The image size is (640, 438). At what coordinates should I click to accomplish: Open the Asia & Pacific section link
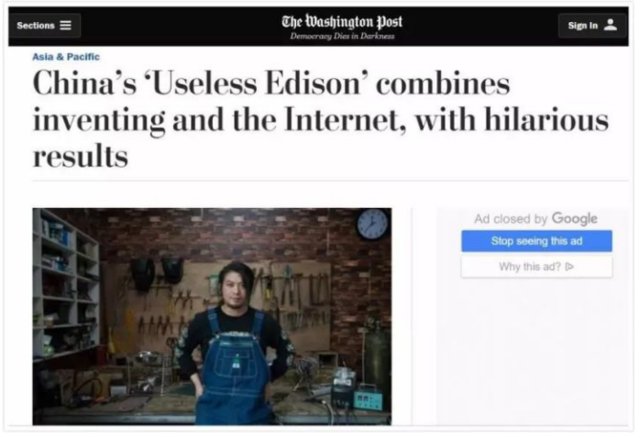[66, 57]
